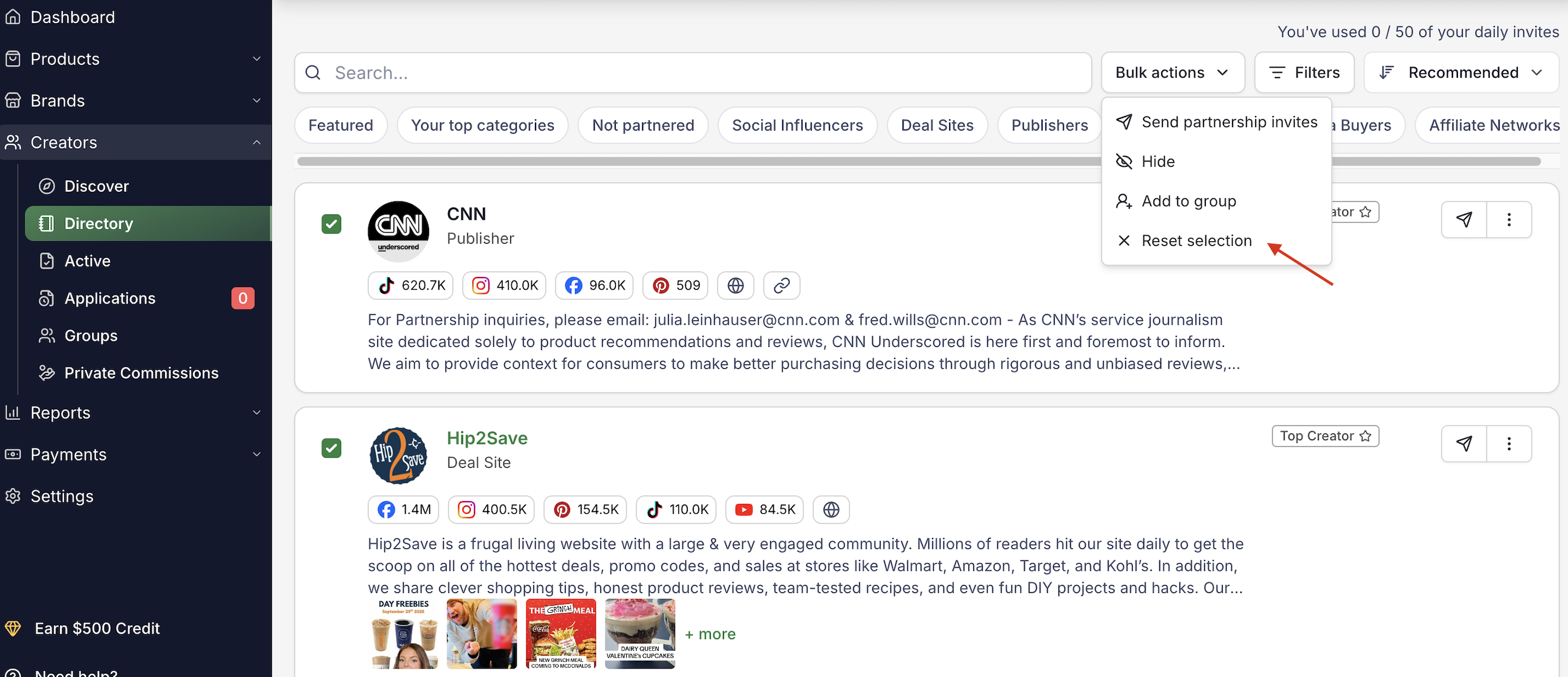Open the Filters button
Viewport: 1568px width, 677px height.
(x=1304, y=73)
